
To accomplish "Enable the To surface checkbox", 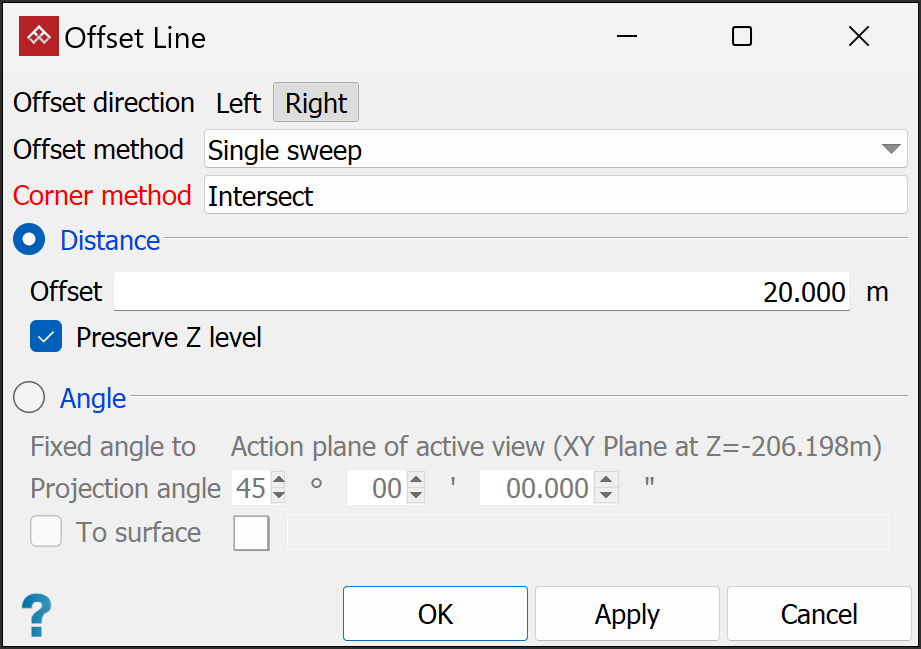I will [45, 532].
